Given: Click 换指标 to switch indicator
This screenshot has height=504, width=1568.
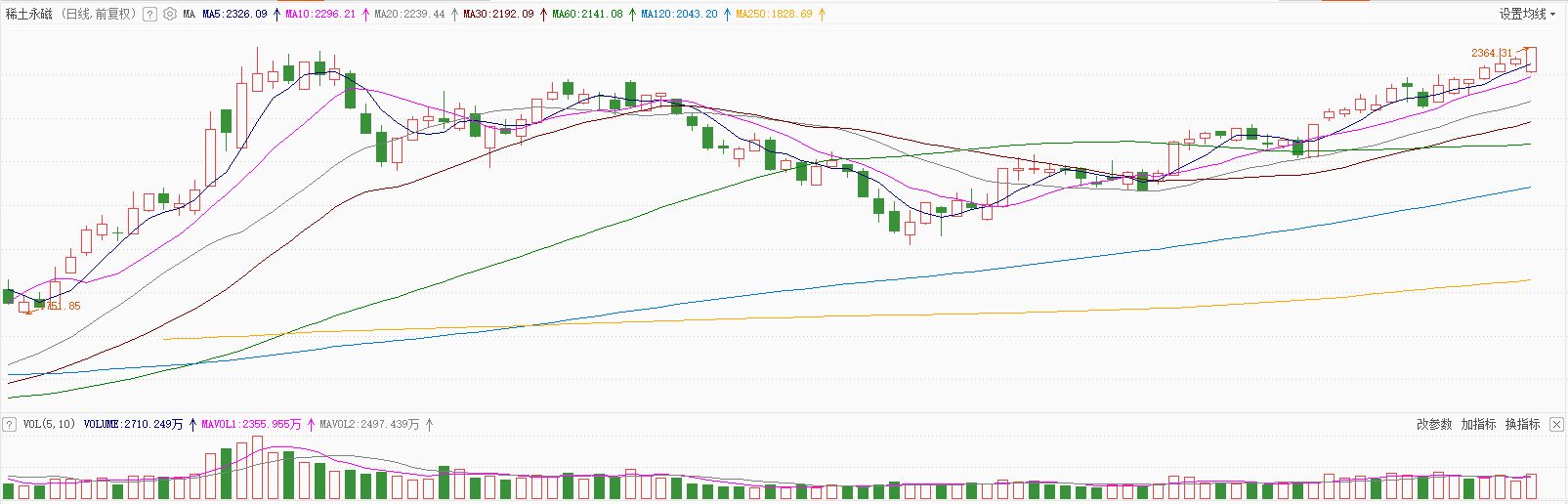Looking at the screenshot, I should tap(1522, 424).
